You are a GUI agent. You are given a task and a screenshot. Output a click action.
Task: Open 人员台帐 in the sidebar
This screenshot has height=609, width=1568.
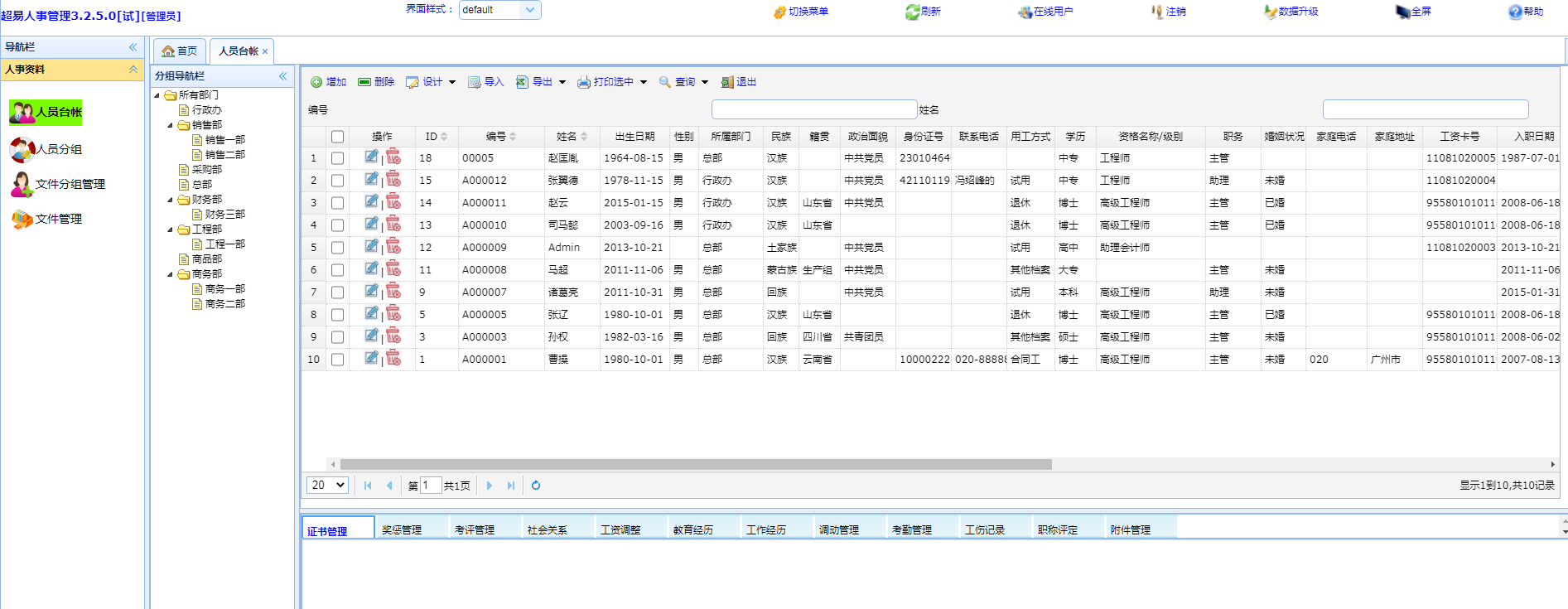[46, 112]
